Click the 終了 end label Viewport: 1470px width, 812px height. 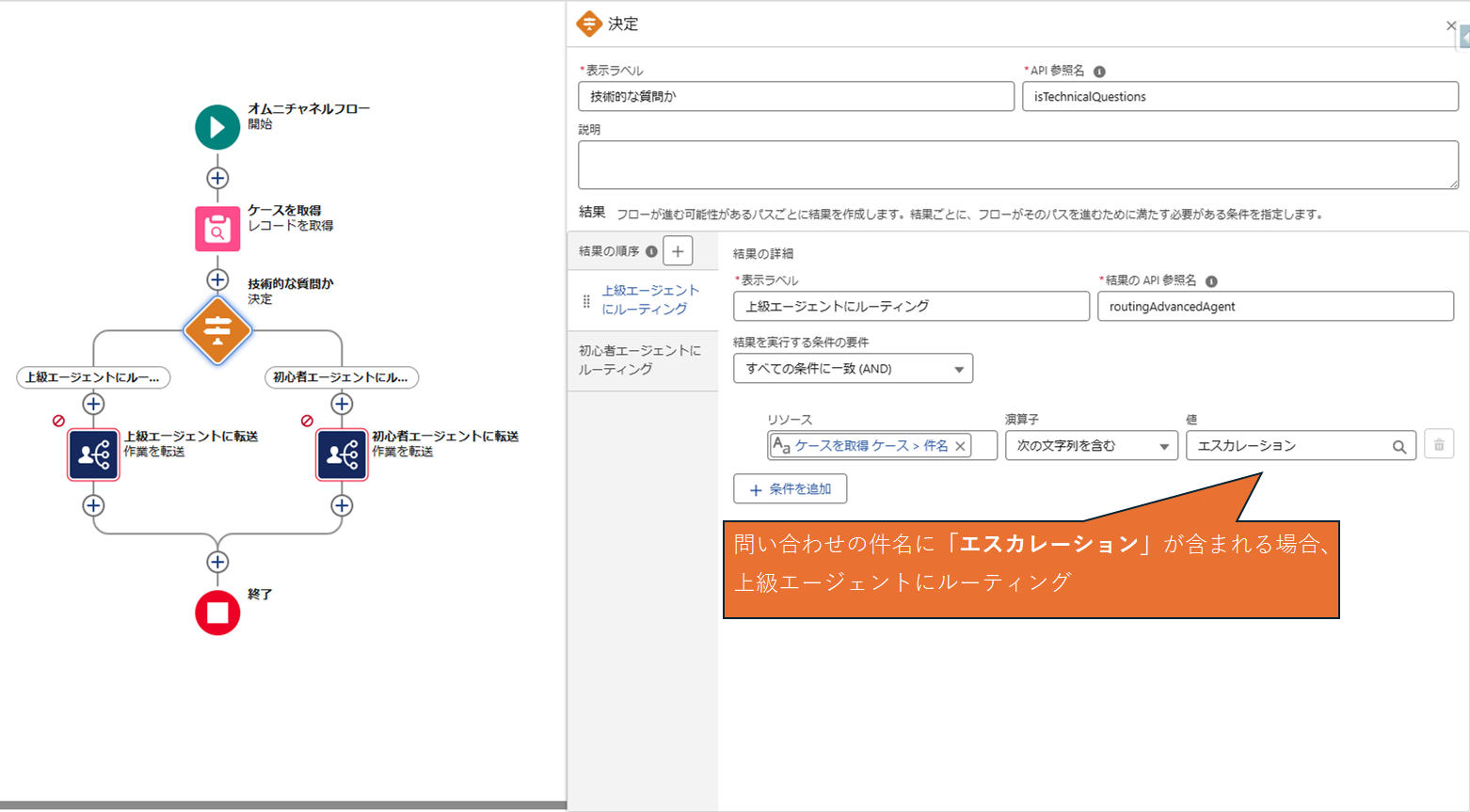(260, 595)
